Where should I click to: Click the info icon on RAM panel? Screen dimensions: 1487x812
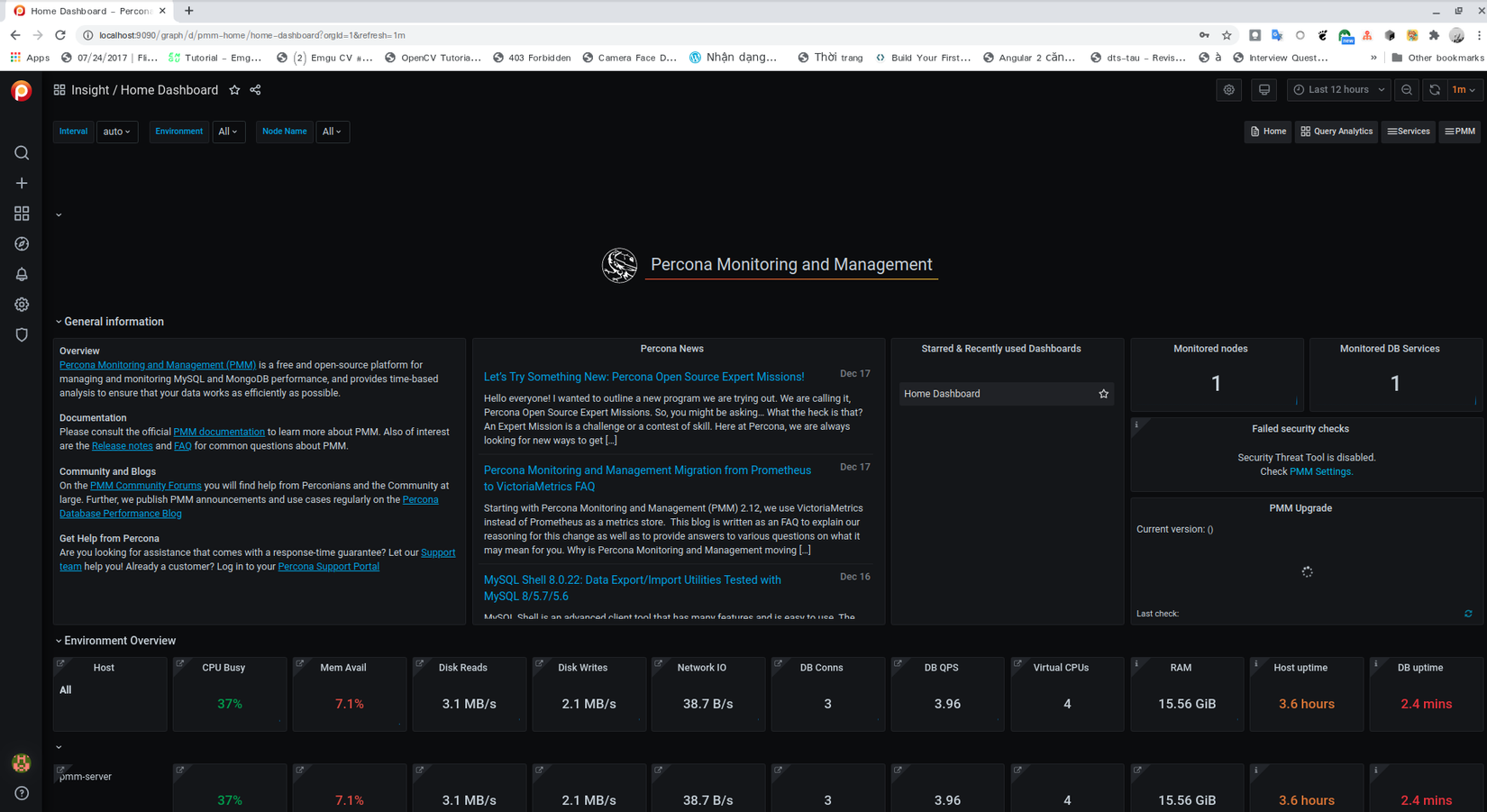coord(1136,663)
